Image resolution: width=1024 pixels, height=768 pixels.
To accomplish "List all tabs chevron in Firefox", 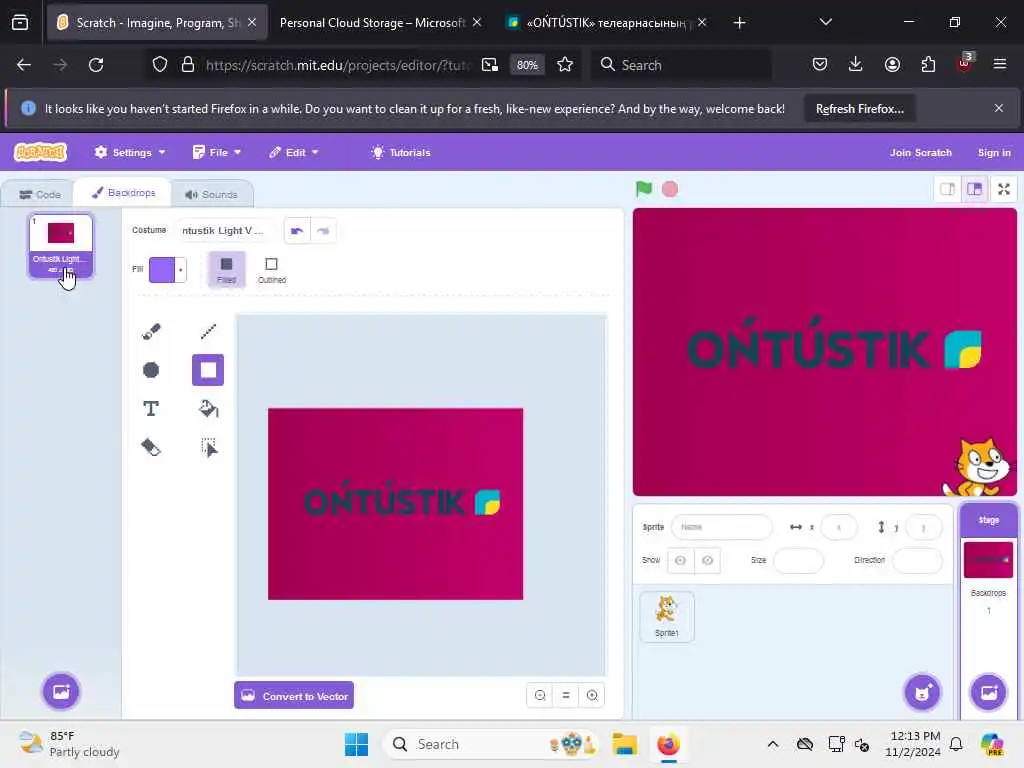I will 825,22.
